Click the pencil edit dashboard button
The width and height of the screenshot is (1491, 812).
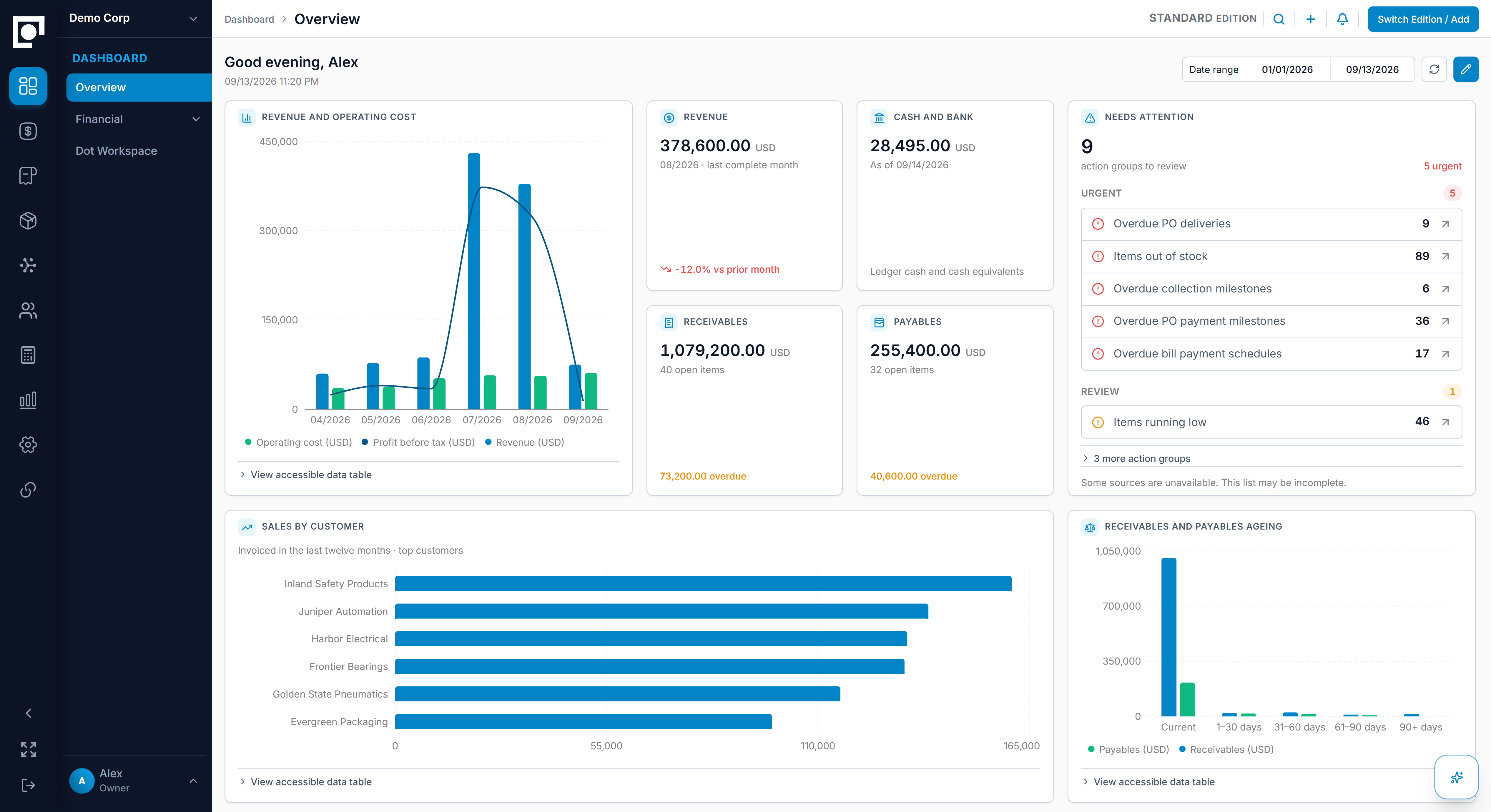(x=1465, y=69)
